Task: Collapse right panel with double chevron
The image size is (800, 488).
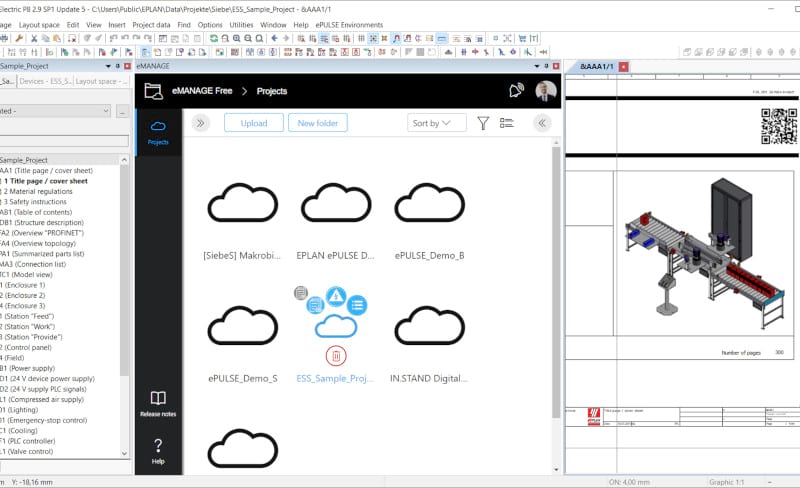Action: (542, 123)
